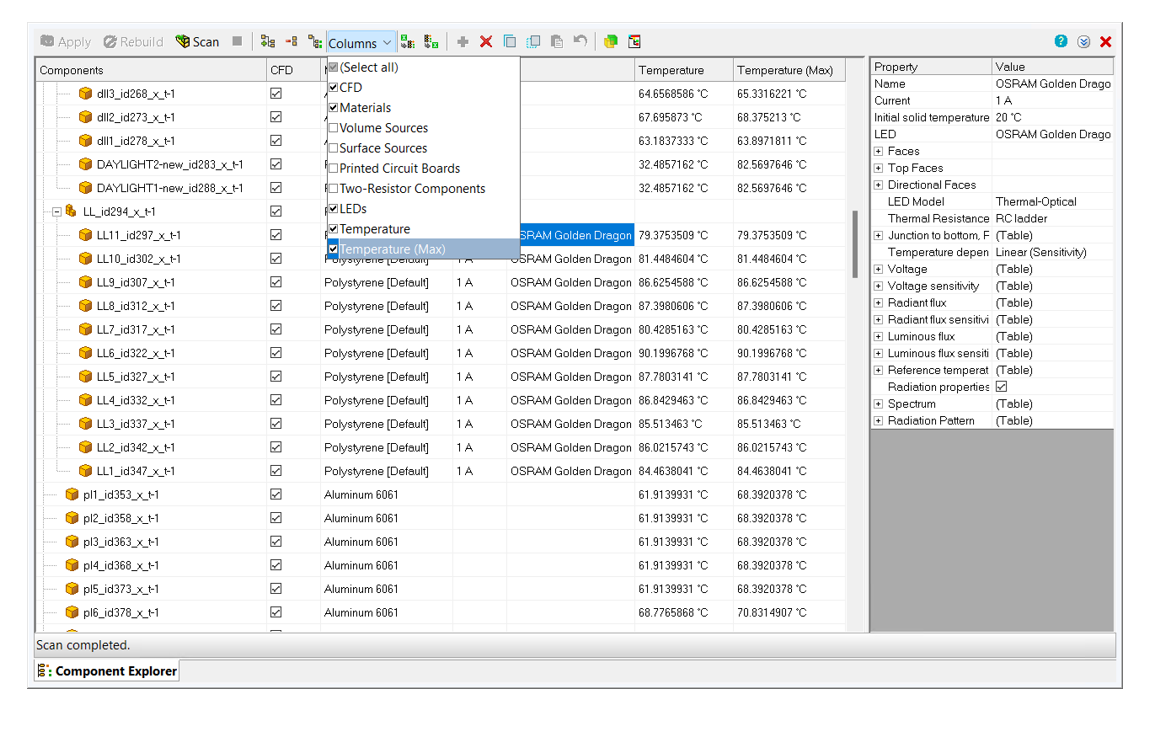This screenshot has height=740, width=1160.
Task: Expand the Faces property row
Action: 879,152
